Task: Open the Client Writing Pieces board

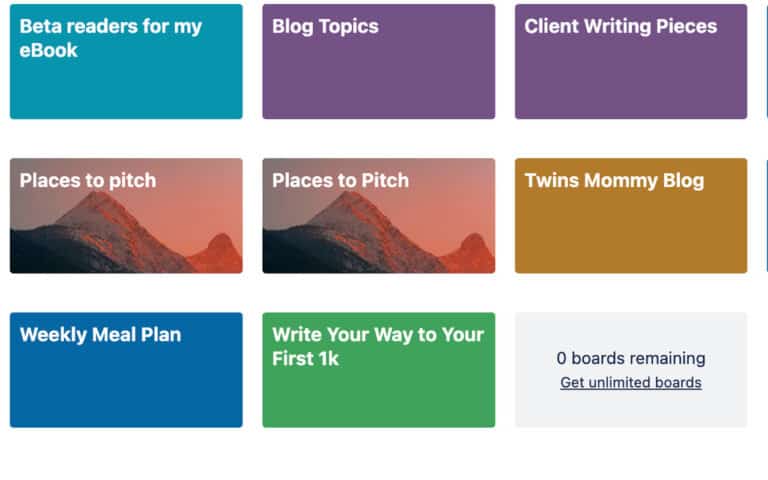Action: (x=631, y=62)
